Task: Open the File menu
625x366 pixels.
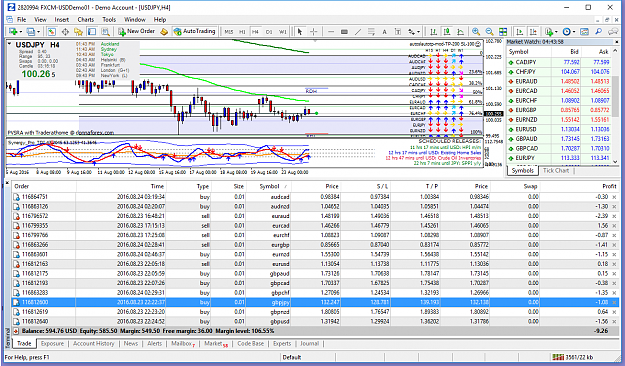Action: 22,20
